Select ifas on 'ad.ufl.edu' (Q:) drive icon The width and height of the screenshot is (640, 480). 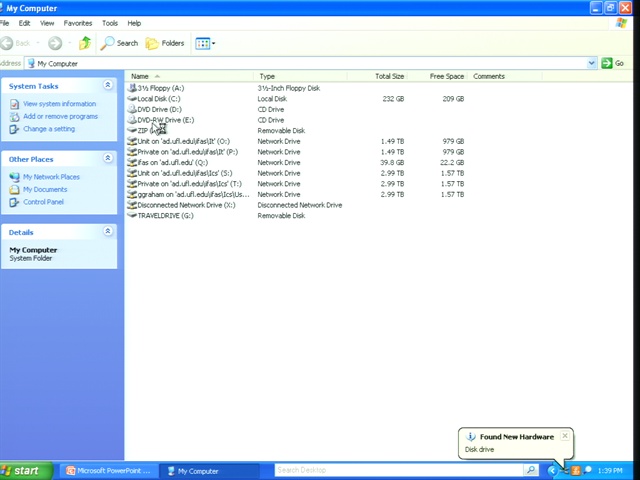click(x=132, y=162)
